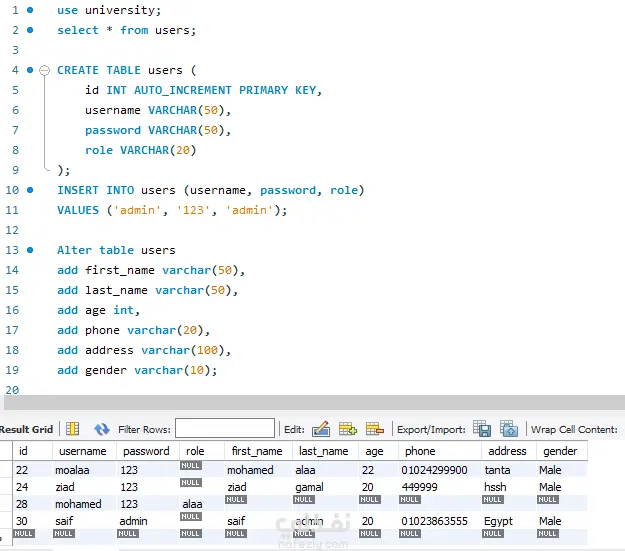Click the id cell '22'
This screenshot has height=551, width=625.
[32, 470]
